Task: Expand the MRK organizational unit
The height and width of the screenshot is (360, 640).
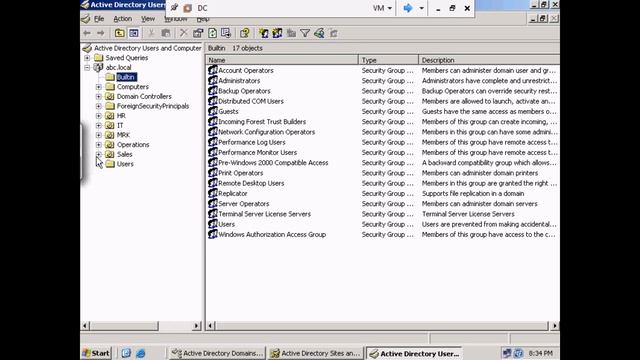Action: click(x=98, y=135)
